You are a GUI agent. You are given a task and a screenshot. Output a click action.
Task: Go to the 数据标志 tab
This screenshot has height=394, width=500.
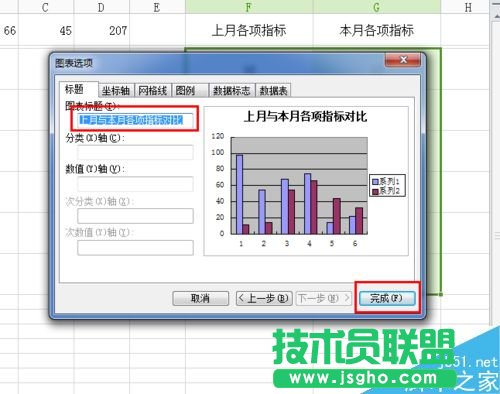pyautogui.click(x=232, y=90)
